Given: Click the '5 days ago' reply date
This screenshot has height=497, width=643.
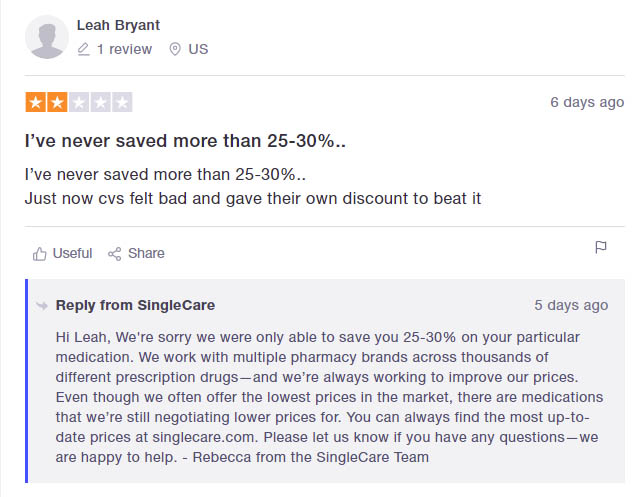Looking at the screenshot, I should [x=571, y=305].
